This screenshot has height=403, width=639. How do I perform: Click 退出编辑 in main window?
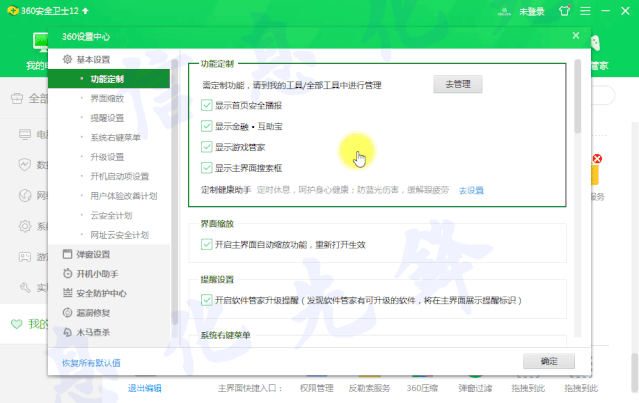pos(145,388)
